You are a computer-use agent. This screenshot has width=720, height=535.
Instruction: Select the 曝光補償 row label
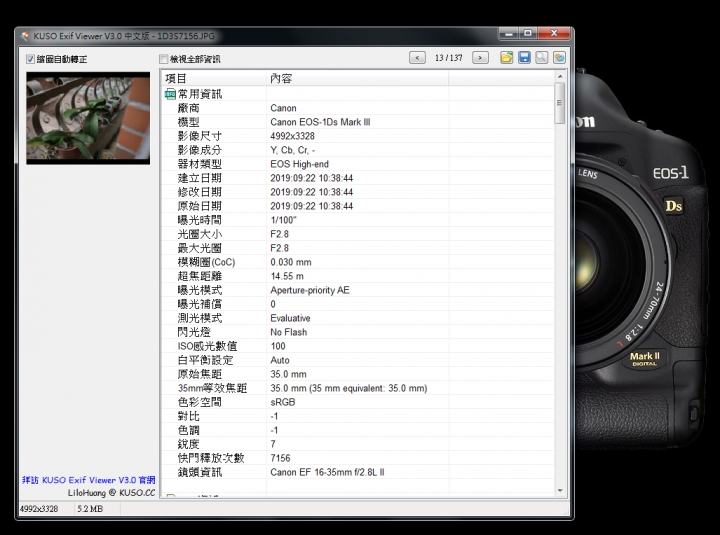tap(200, 304)
